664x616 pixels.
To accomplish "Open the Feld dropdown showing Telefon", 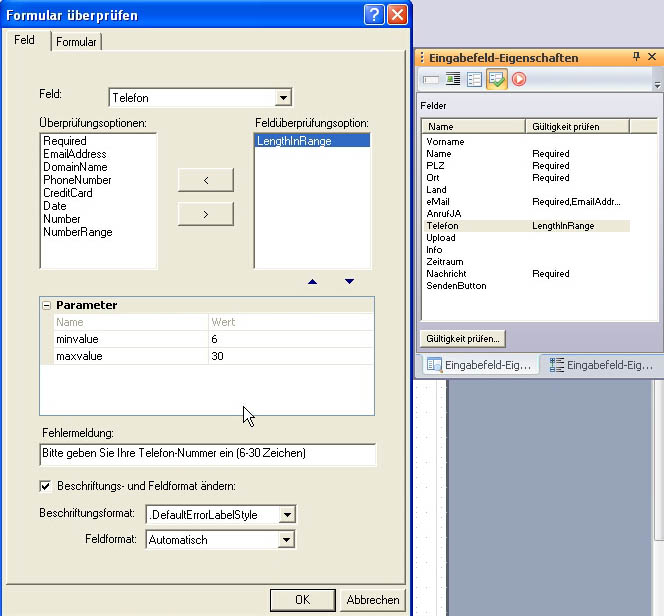I will point(284,97).
